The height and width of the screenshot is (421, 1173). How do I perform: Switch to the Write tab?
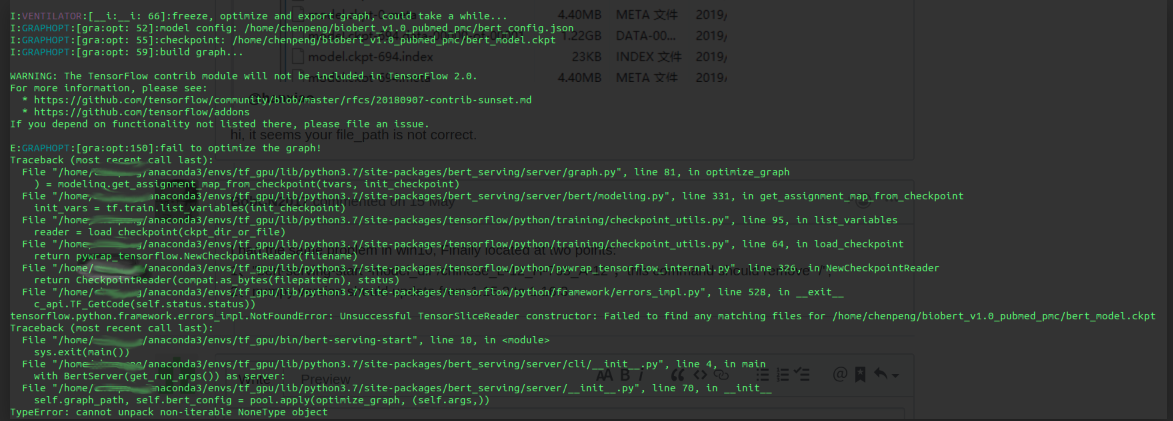254,379
